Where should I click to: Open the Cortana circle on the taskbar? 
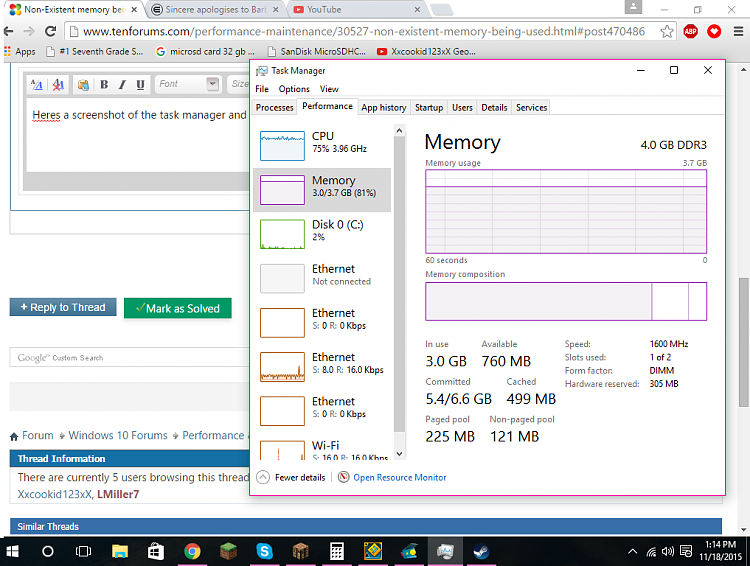[x=47, y=552]
